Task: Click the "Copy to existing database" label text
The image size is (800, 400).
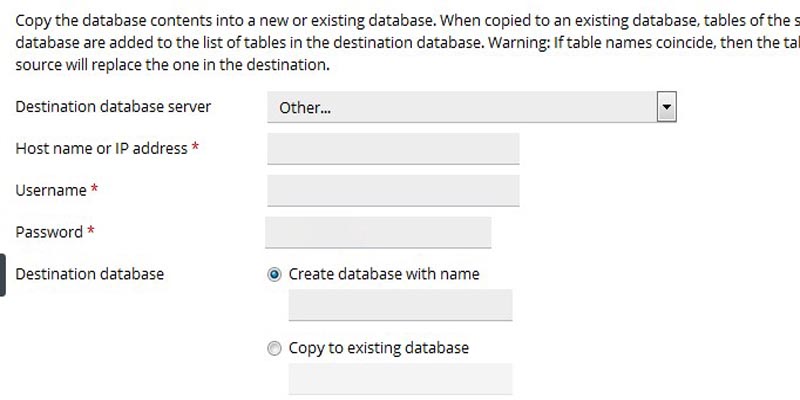Action: click(x=378, y=348)
